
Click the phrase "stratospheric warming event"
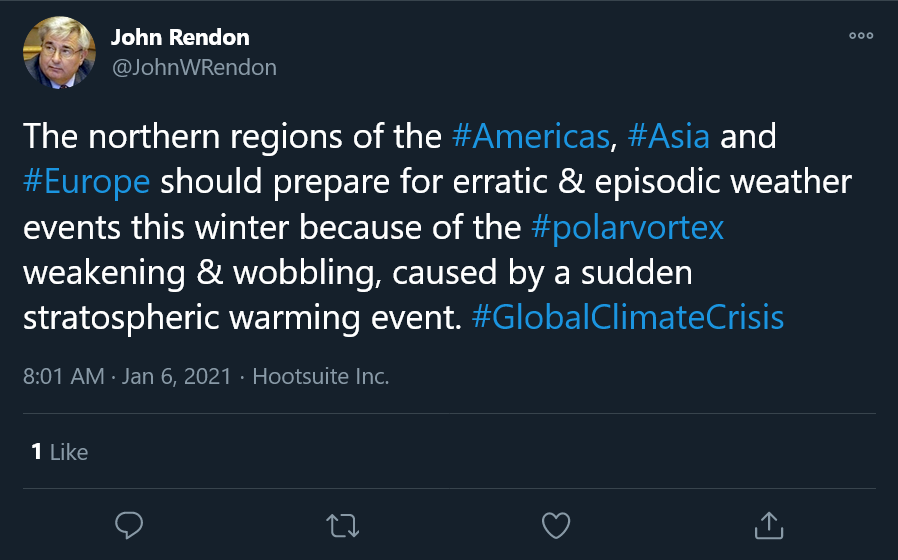click(240, 317)
